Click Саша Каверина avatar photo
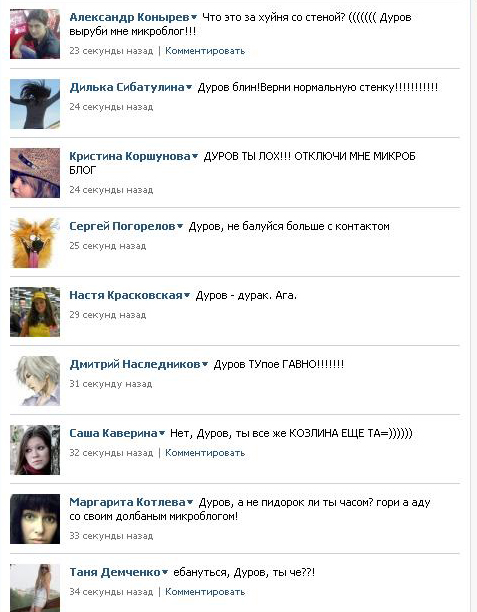Screen dimensions: 477x612 click(35, 450)
